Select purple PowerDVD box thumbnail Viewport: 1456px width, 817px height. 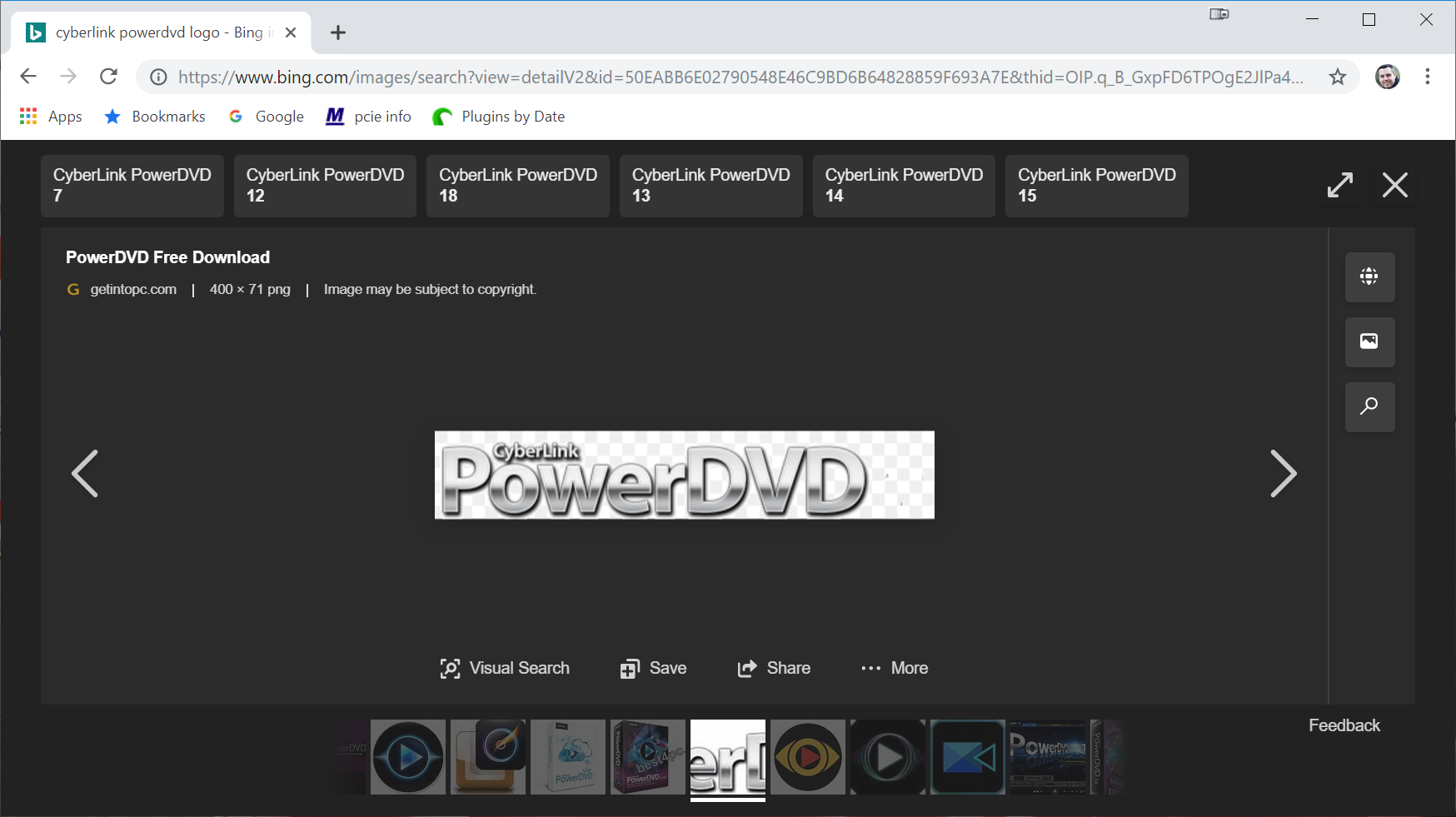click(x=648, y=757)
